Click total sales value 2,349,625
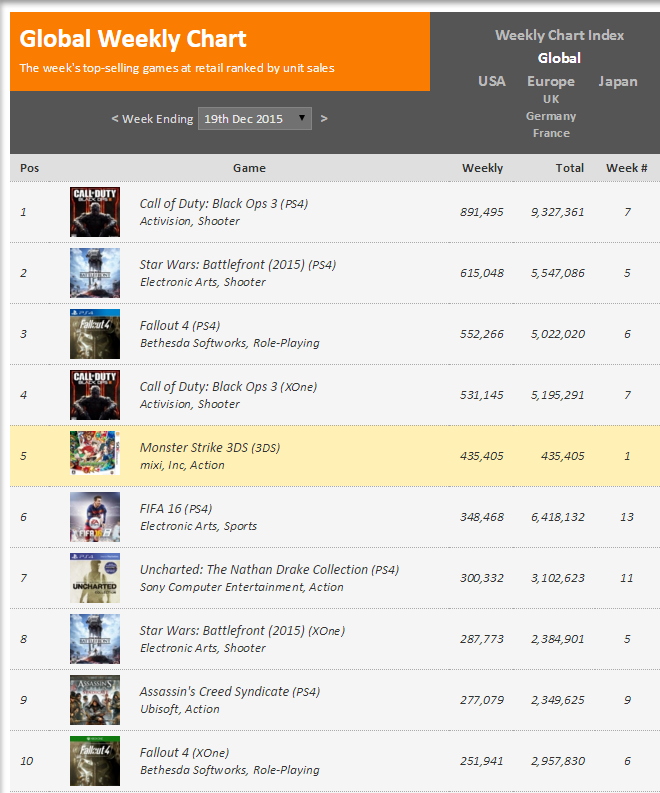The width and height of the screenshot is (660, 793). pyautogui.click(x=557, y=700)
